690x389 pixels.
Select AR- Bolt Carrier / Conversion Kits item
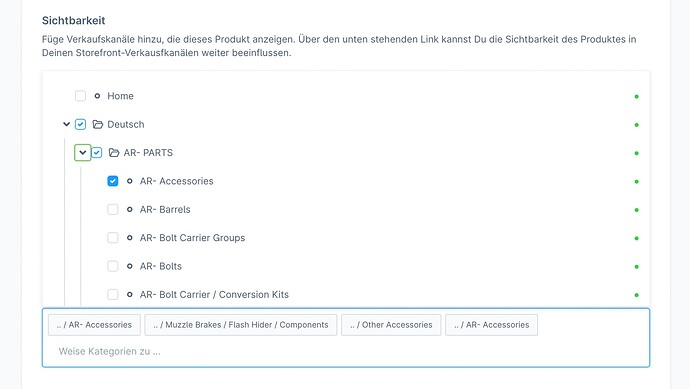pos(214,294)
